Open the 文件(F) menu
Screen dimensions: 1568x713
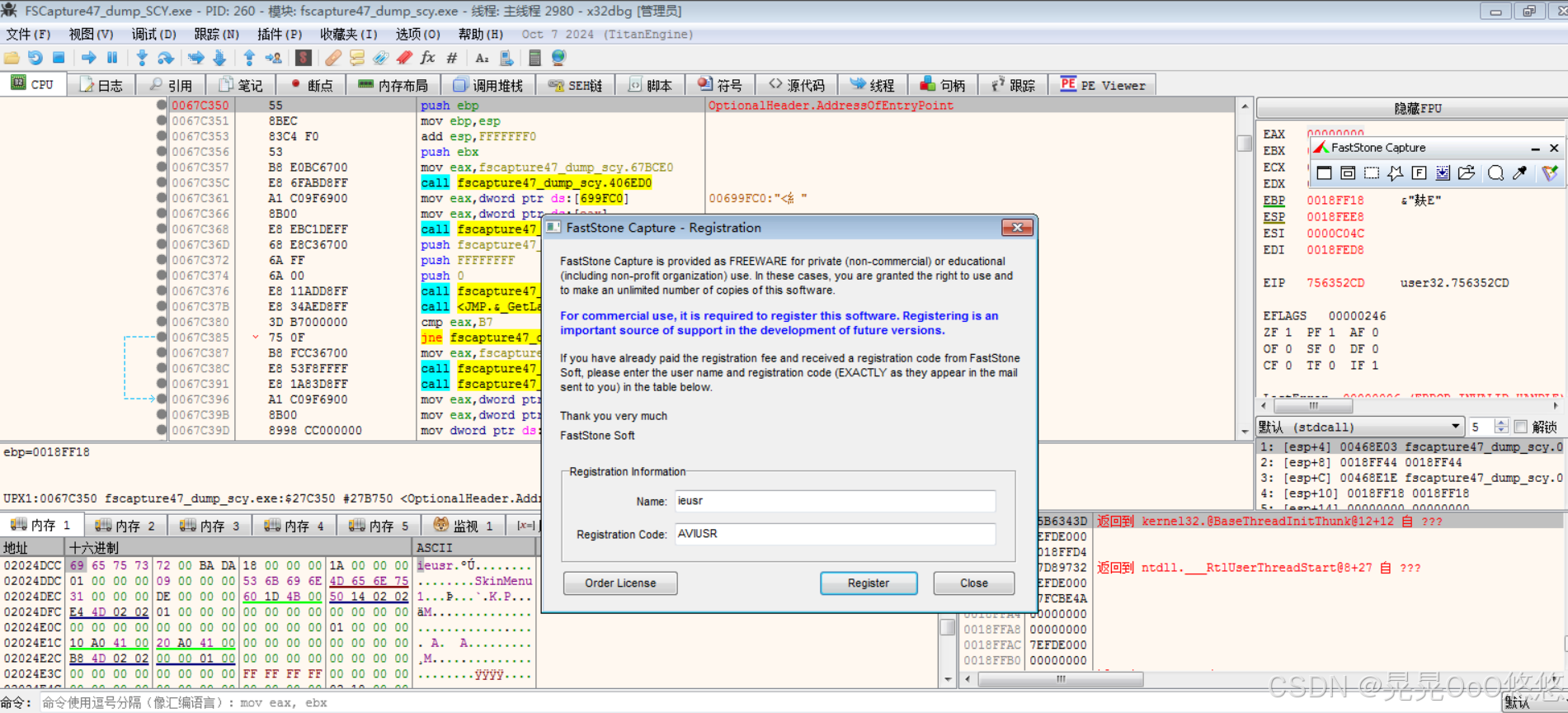(28, 34)
